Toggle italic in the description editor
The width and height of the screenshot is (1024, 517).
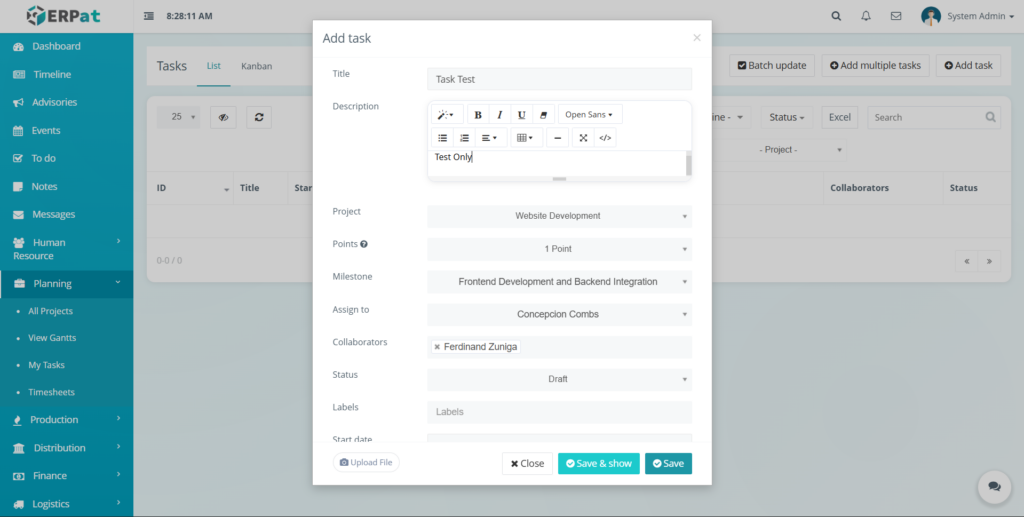[x=500, y=115]
